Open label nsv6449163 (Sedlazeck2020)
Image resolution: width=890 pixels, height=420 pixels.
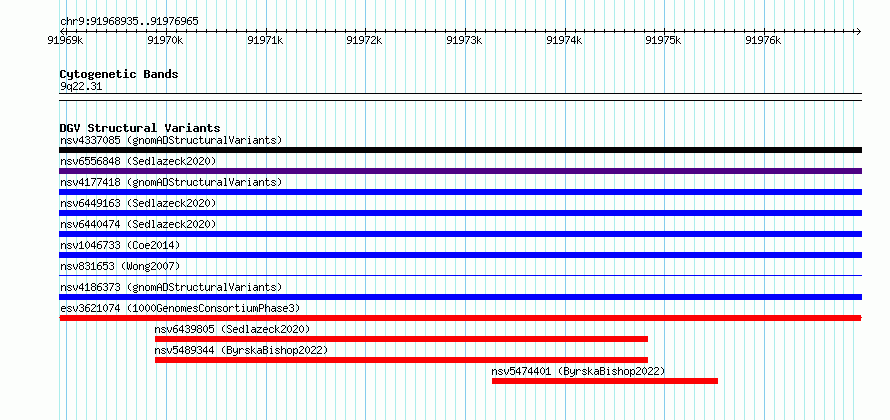[x=138, y=203]
